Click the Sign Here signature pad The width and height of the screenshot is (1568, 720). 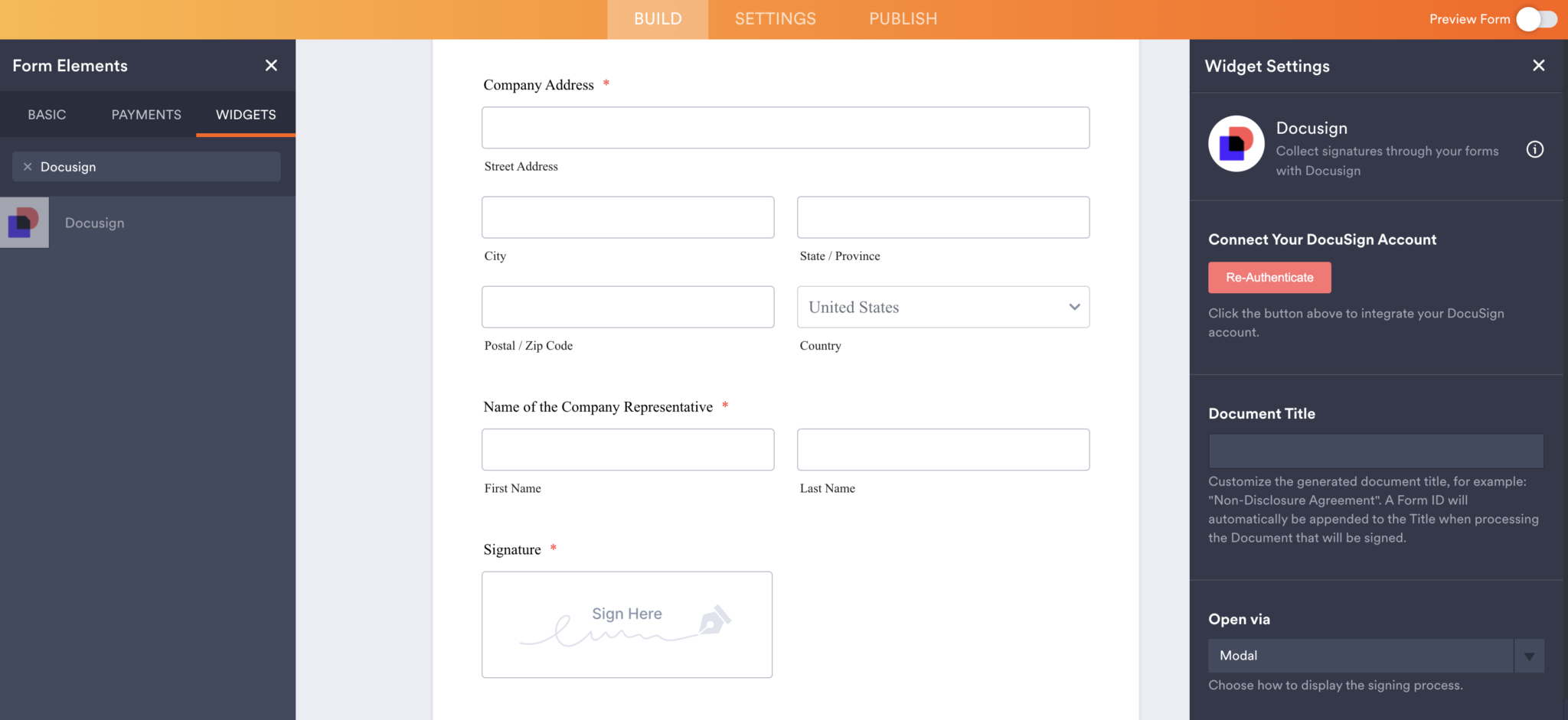[x=626, y=624]
